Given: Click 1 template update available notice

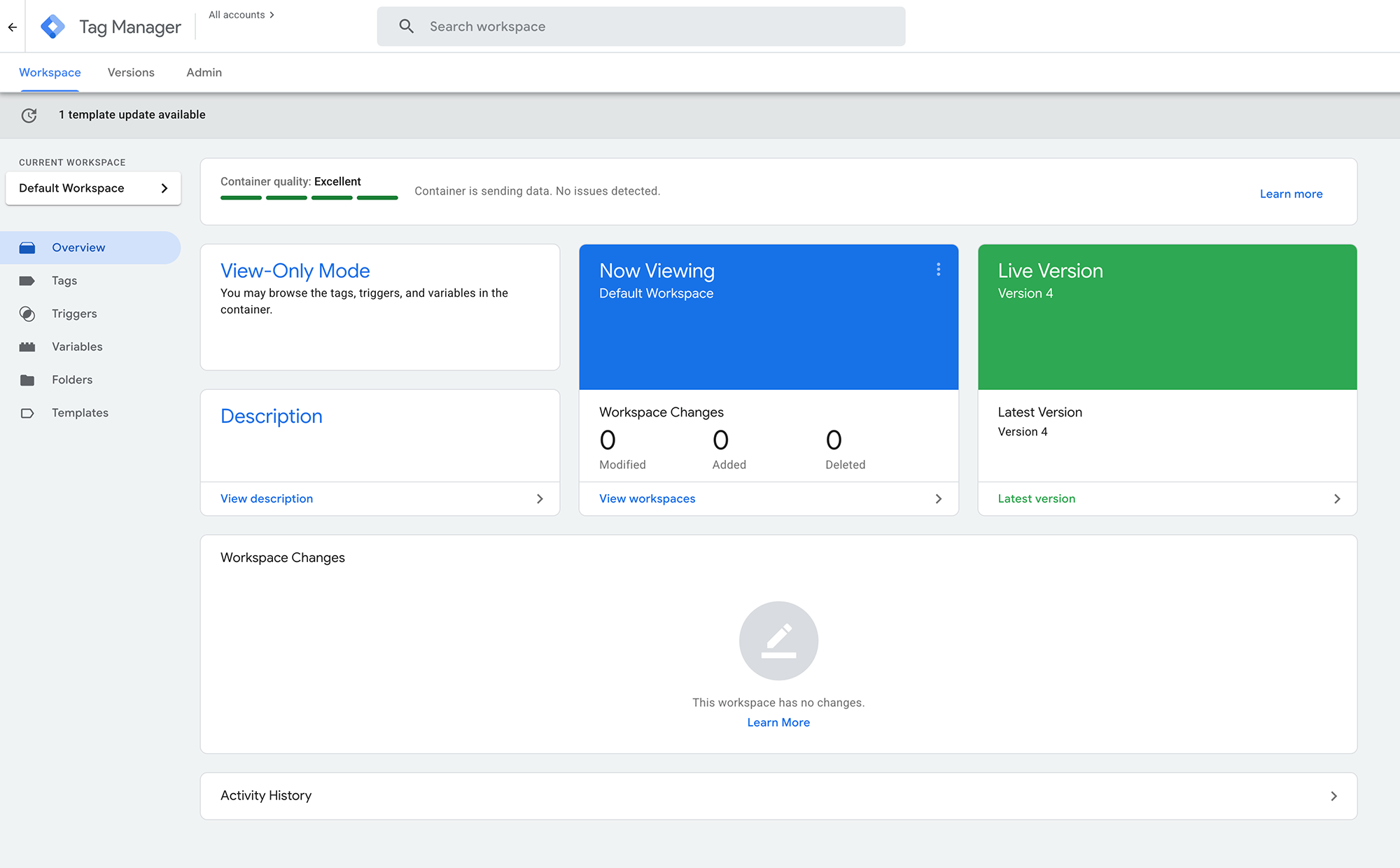Looking at the screenshot, I should click(132, 115).
